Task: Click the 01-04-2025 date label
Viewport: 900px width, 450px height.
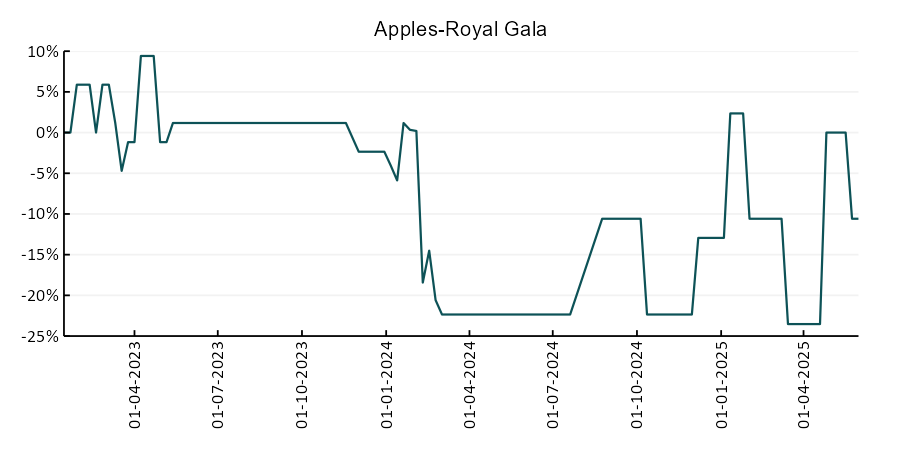Action: click(x=804, y=385)
